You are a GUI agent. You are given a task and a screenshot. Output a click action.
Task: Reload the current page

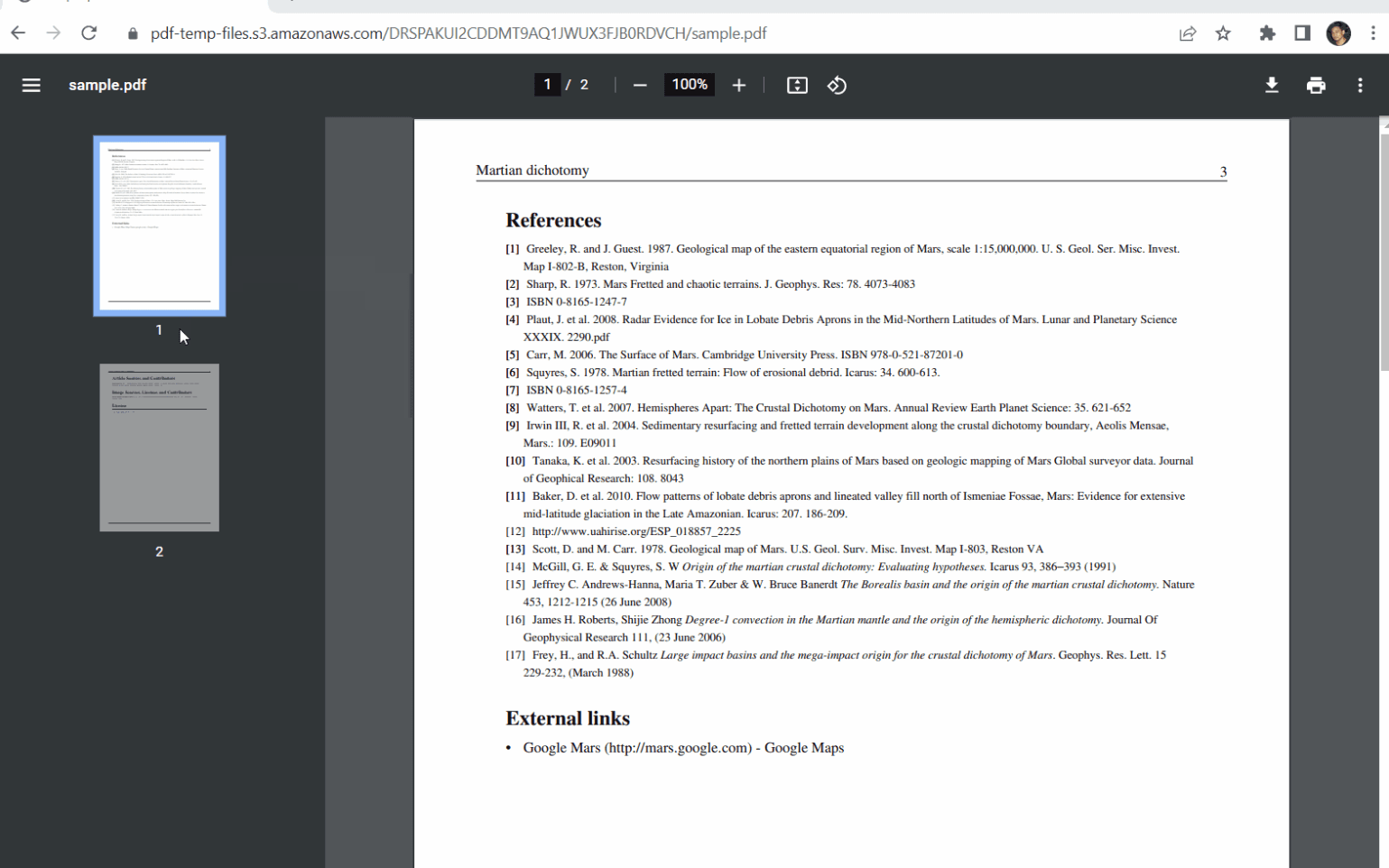(88, 32)
